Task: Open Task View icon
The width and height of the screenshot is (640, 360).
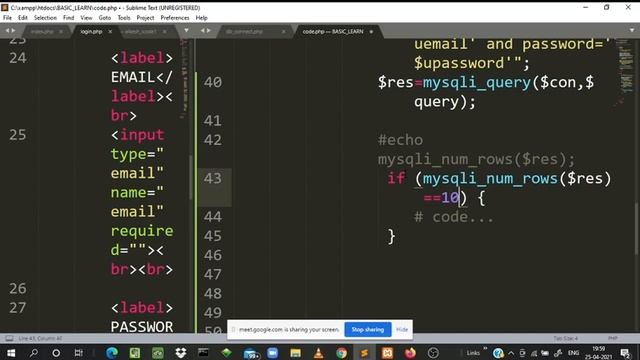Action: (x=78, y=353)
